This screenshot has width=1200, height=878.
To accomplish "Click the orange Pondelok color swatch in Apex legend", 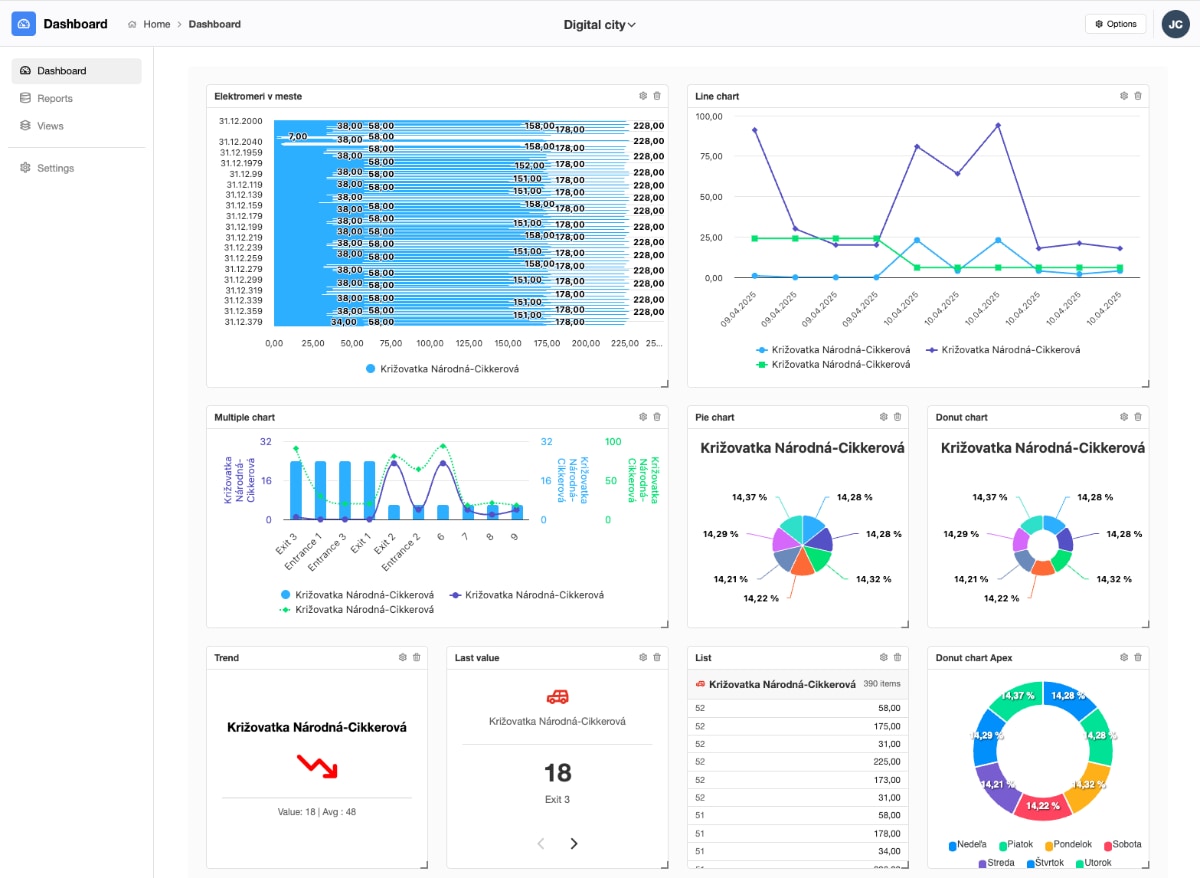I will pos(1047,844).
